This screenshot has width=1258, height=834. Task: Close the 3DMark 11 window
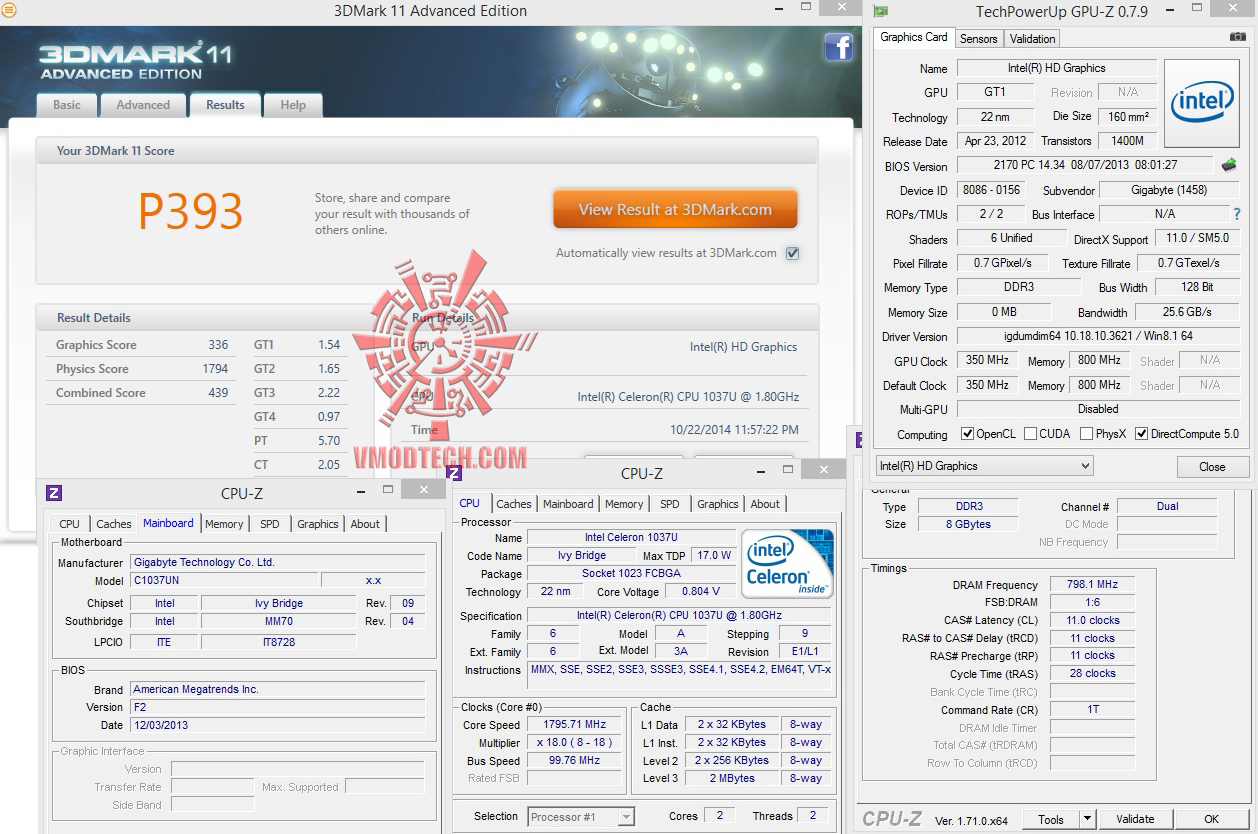(x=840, y=7)
